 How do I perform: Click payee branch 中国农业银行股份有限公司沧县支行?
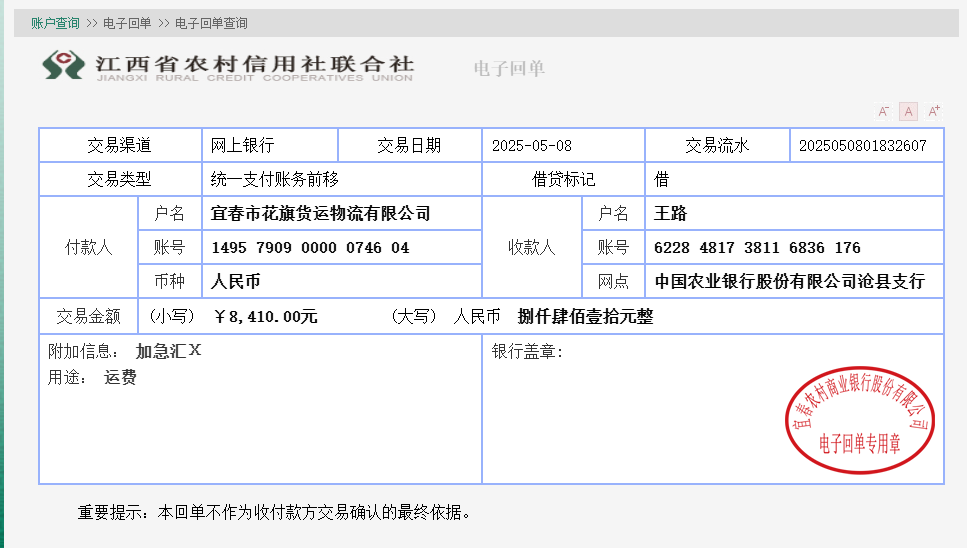click(x=789, y=282)
